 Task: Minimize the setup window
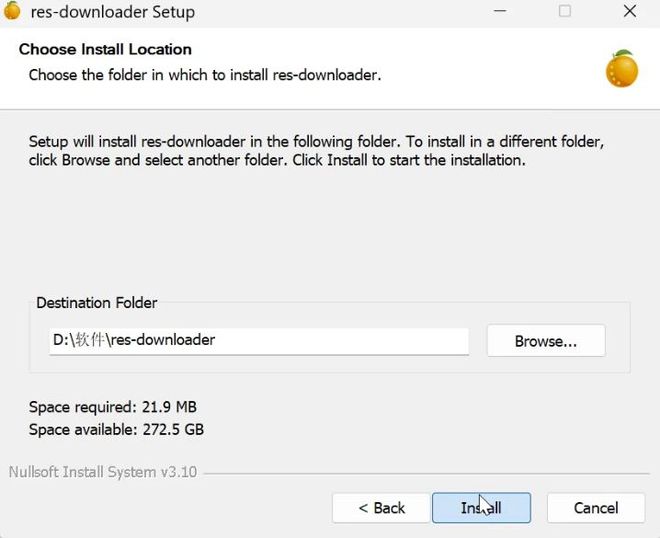500,11
